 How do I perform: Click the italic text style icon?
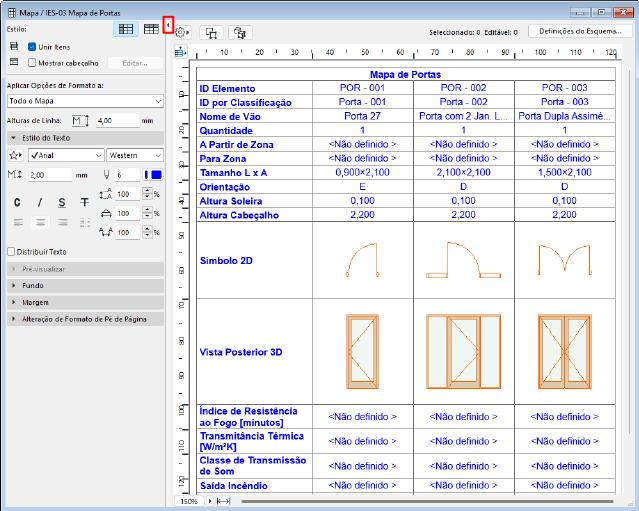click(39, 202)
